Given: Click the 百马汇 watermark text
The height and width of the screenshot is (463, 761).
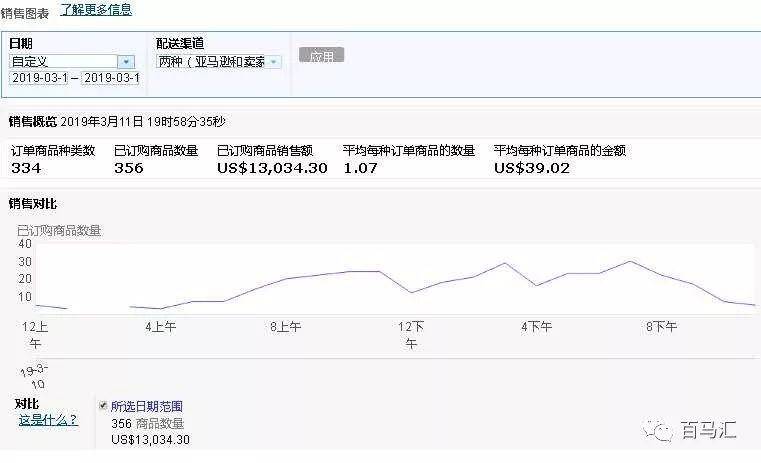Looking at the screenshot, I should 715,432.
